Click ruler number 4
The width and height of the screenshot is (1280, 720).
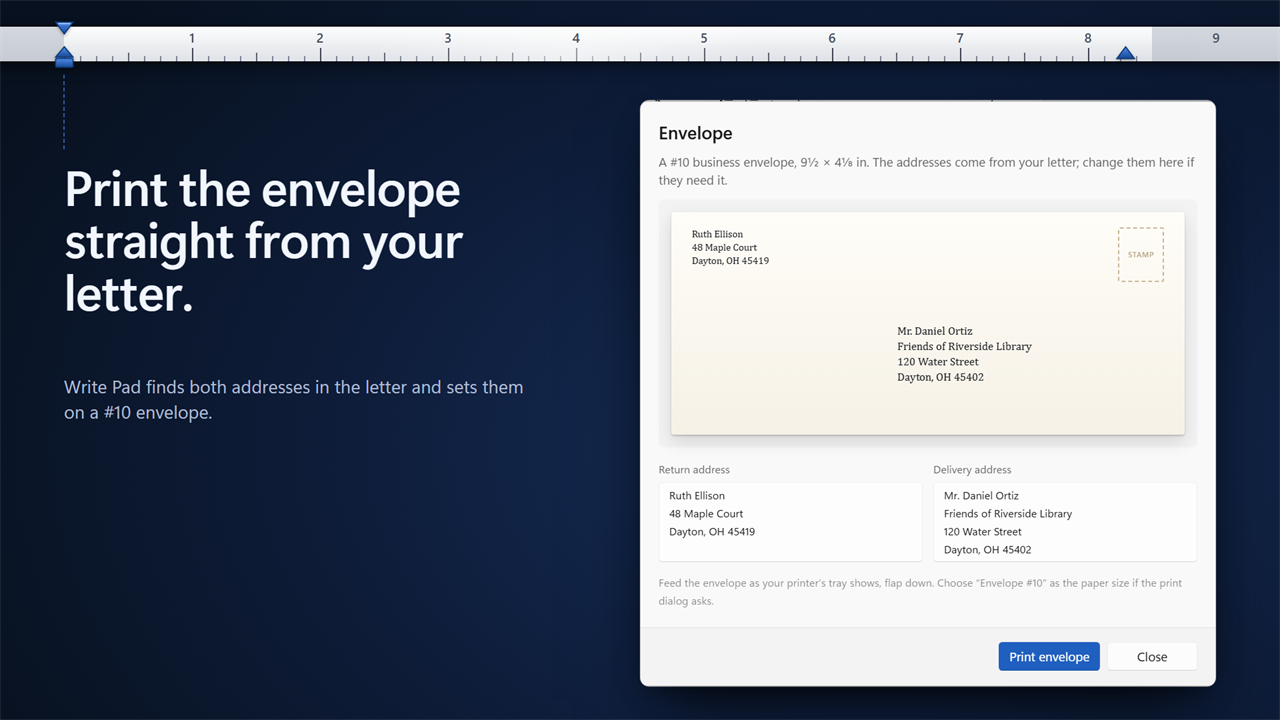pos(576,38)
